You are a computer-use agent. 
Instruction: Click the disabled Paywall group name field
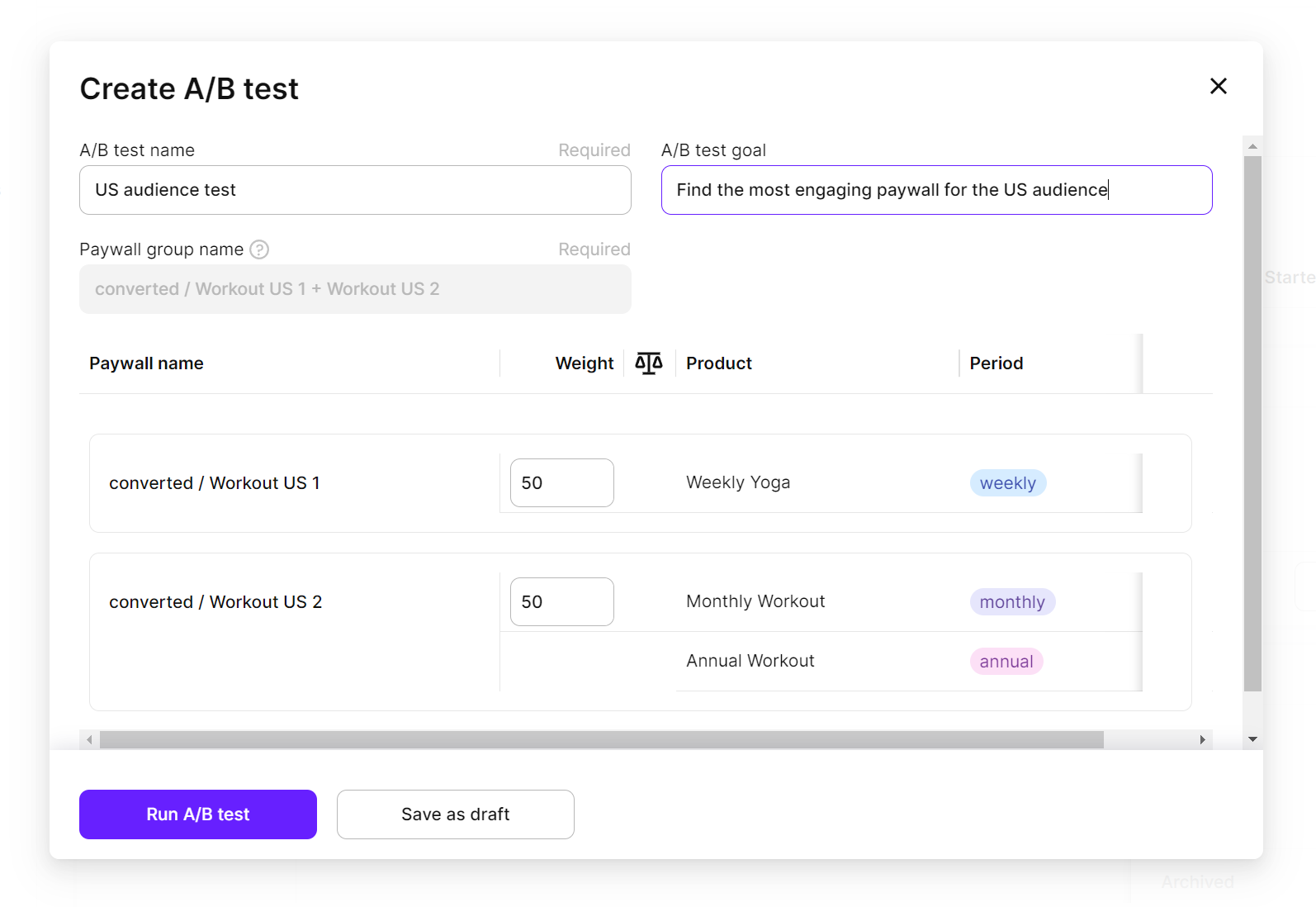[x=355, y=289]
